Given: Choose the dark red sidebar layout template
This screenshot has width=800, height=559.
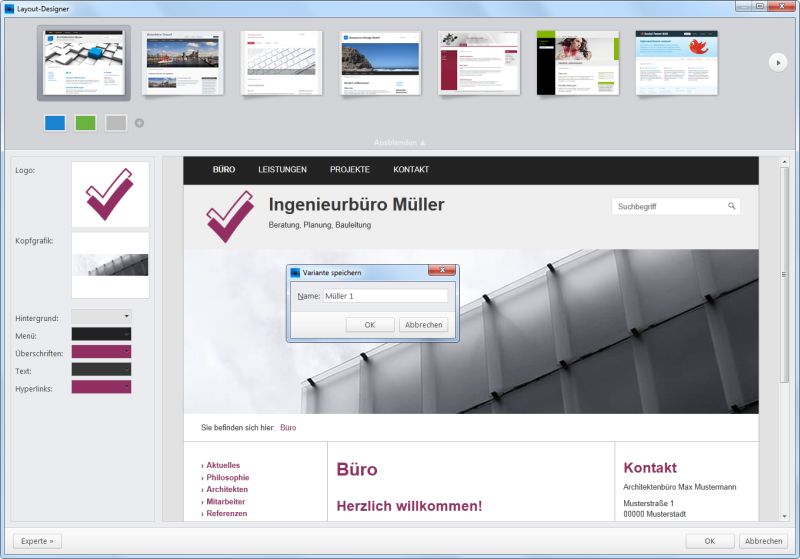Looking at the screenshot, I should [x=479, y=63].
